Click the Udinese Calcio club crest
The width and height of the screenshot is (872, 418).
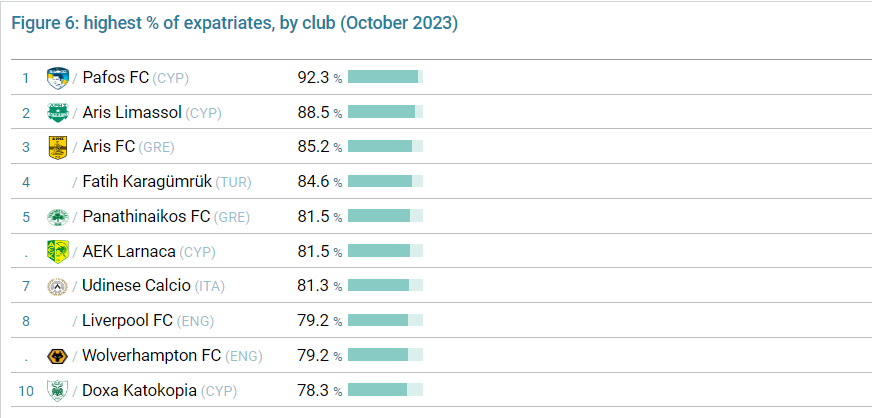[x=57, y=286]
